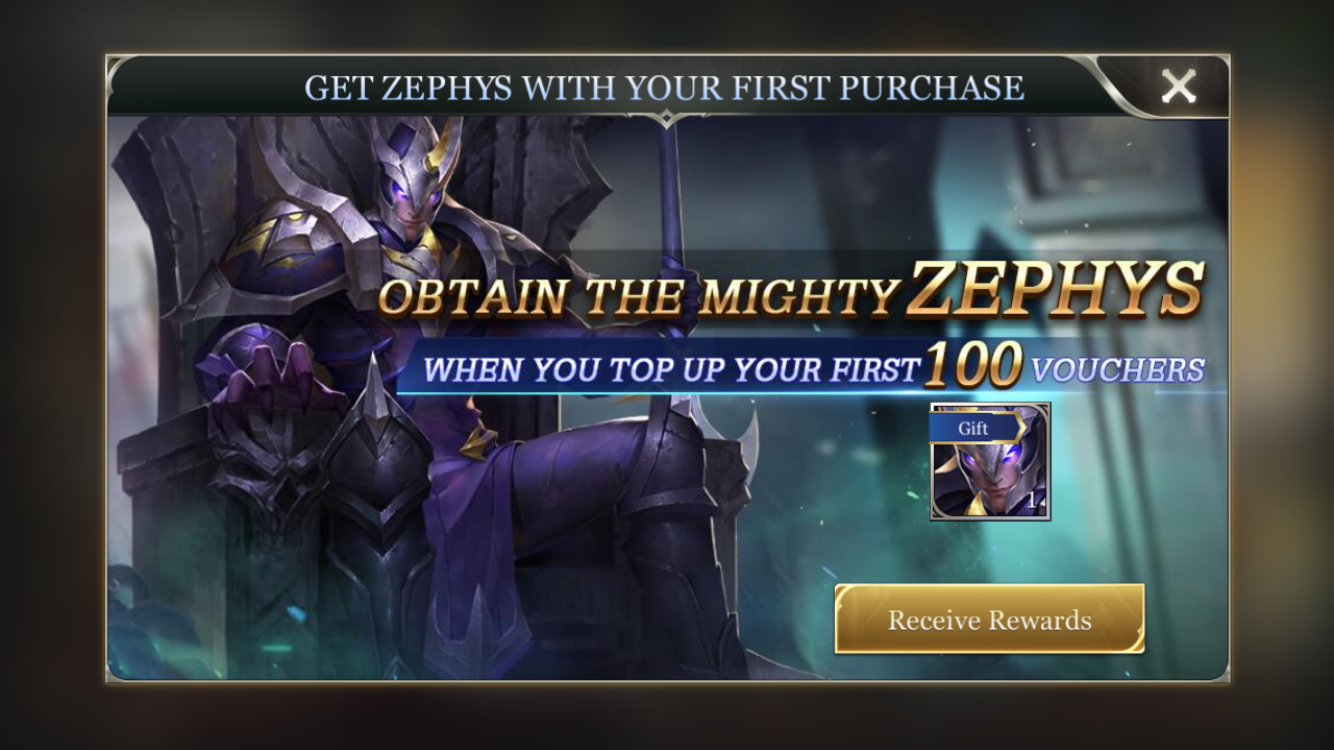
Task: Tap the golden ZEPHYS name text
Action: [x=1056, y=290]
